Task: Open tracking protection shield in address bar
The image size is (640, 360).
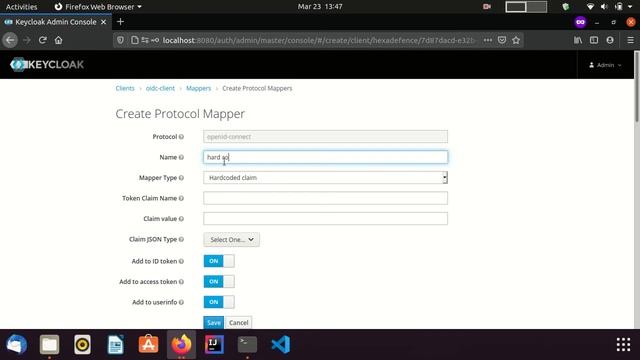Action: (120, 40)
